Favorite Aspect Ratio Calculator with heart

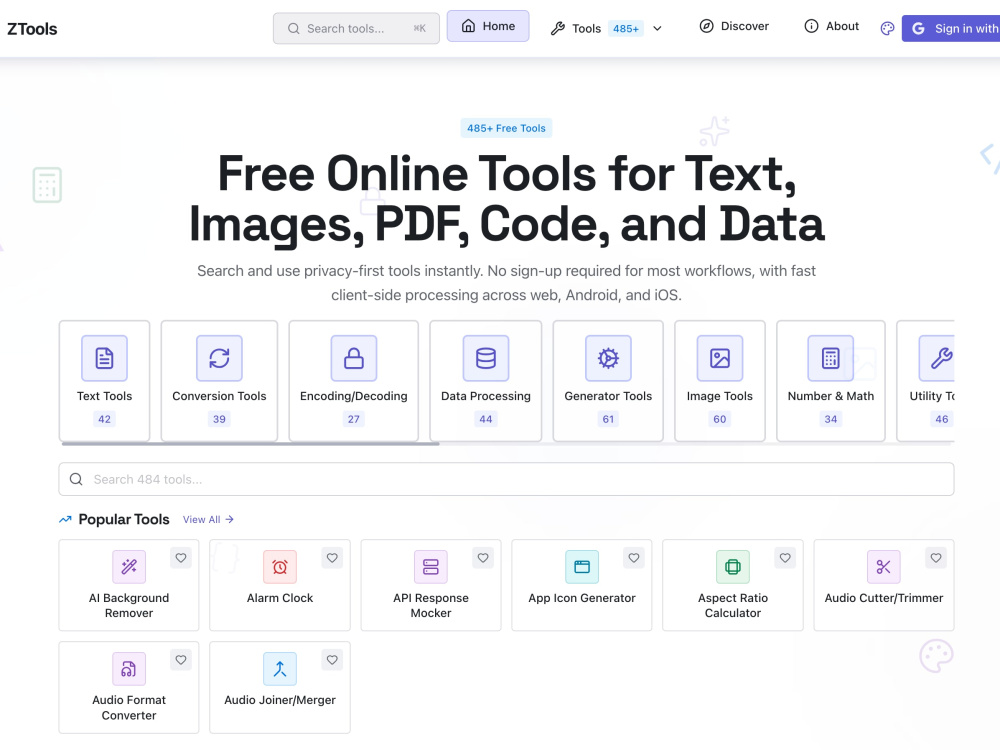click(785, 558)
